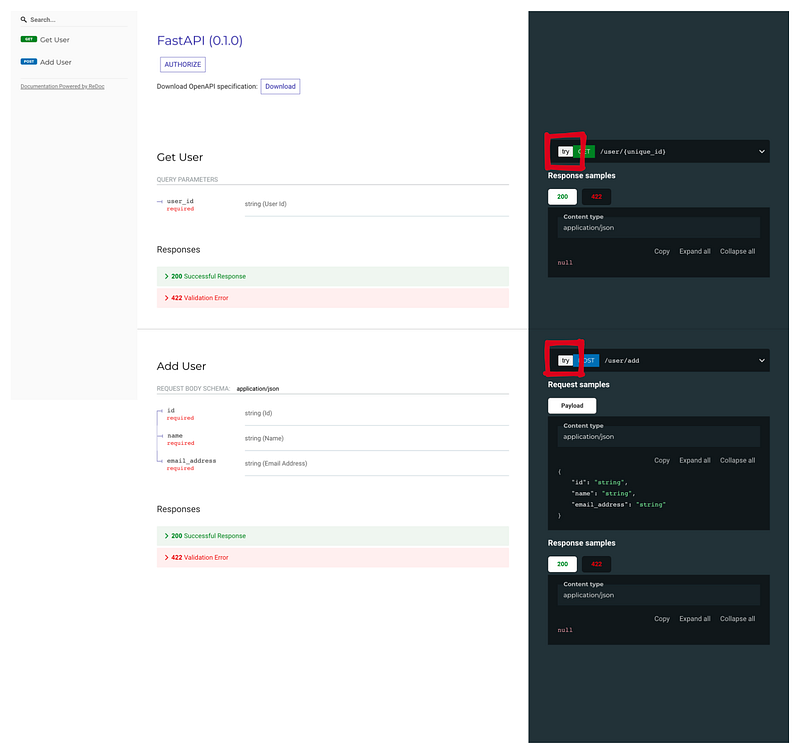Click the search magnifier icon
Screen dimensions: 800x754
[23, 20]
